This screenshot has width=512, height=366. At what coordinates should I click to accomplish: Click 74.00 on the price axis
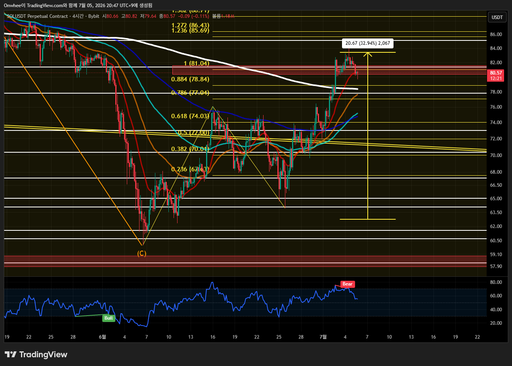click(x=496, y=122)
